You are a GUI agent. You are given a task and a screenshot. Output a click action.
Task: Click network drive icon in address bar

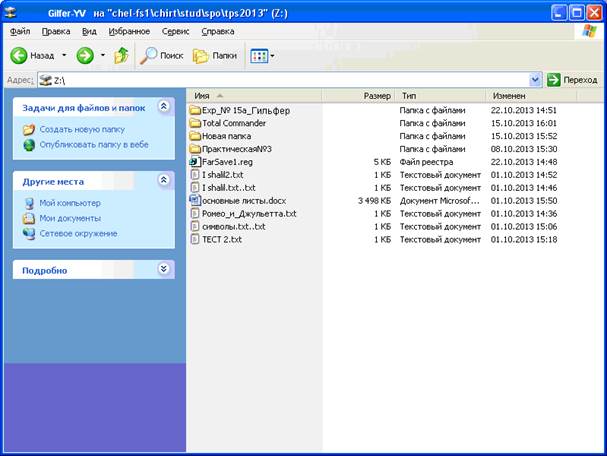click(45, 80)
